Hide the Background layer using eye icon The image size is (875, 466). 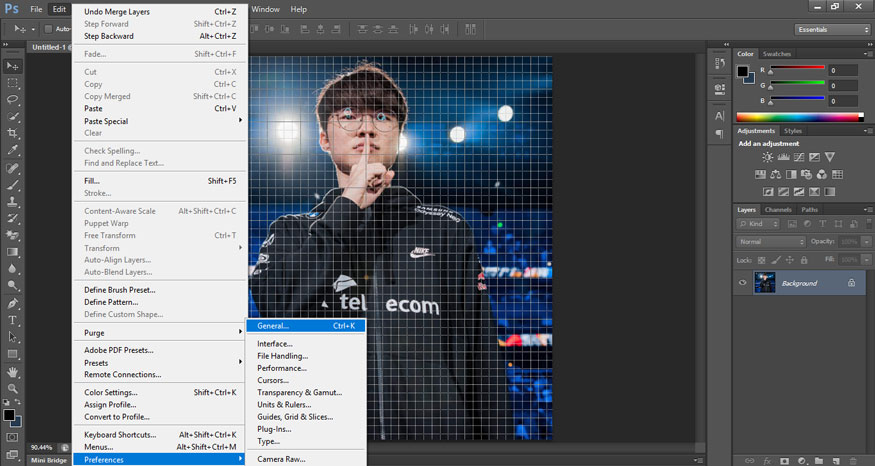click(742, 283)
